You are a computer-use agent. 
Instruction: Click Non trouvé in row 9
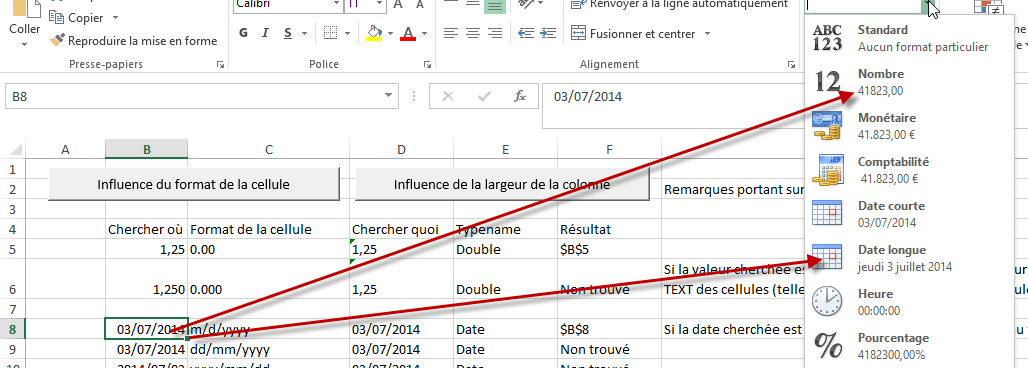click(609, 349)
